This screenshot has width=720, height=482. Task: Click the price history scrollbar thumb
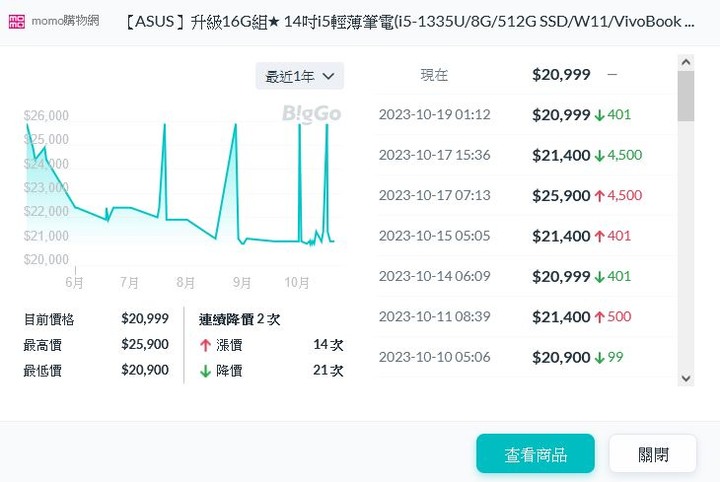(x=686, y=95)
